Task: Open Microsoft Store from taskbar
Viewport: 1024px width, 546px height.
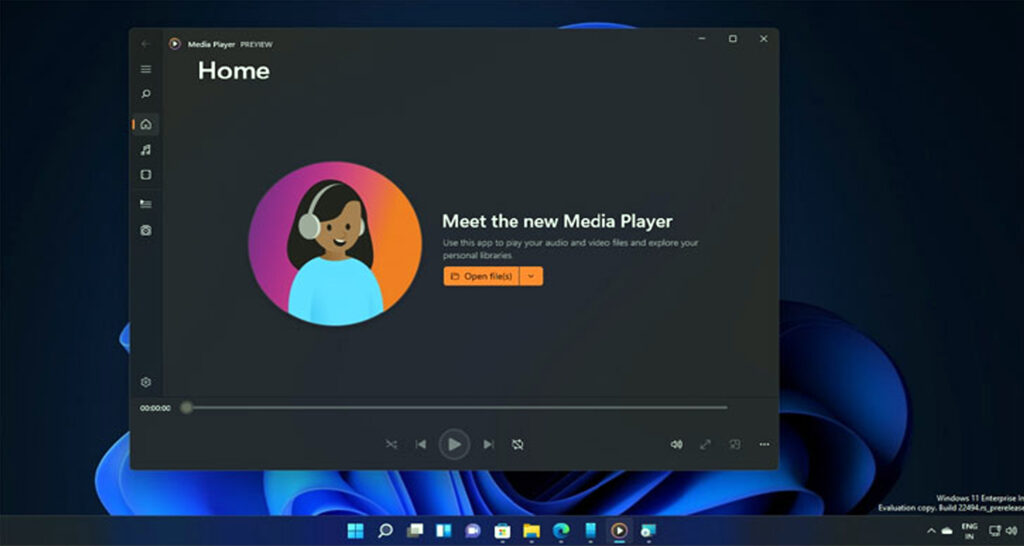Action: click(x=502, y=530)
